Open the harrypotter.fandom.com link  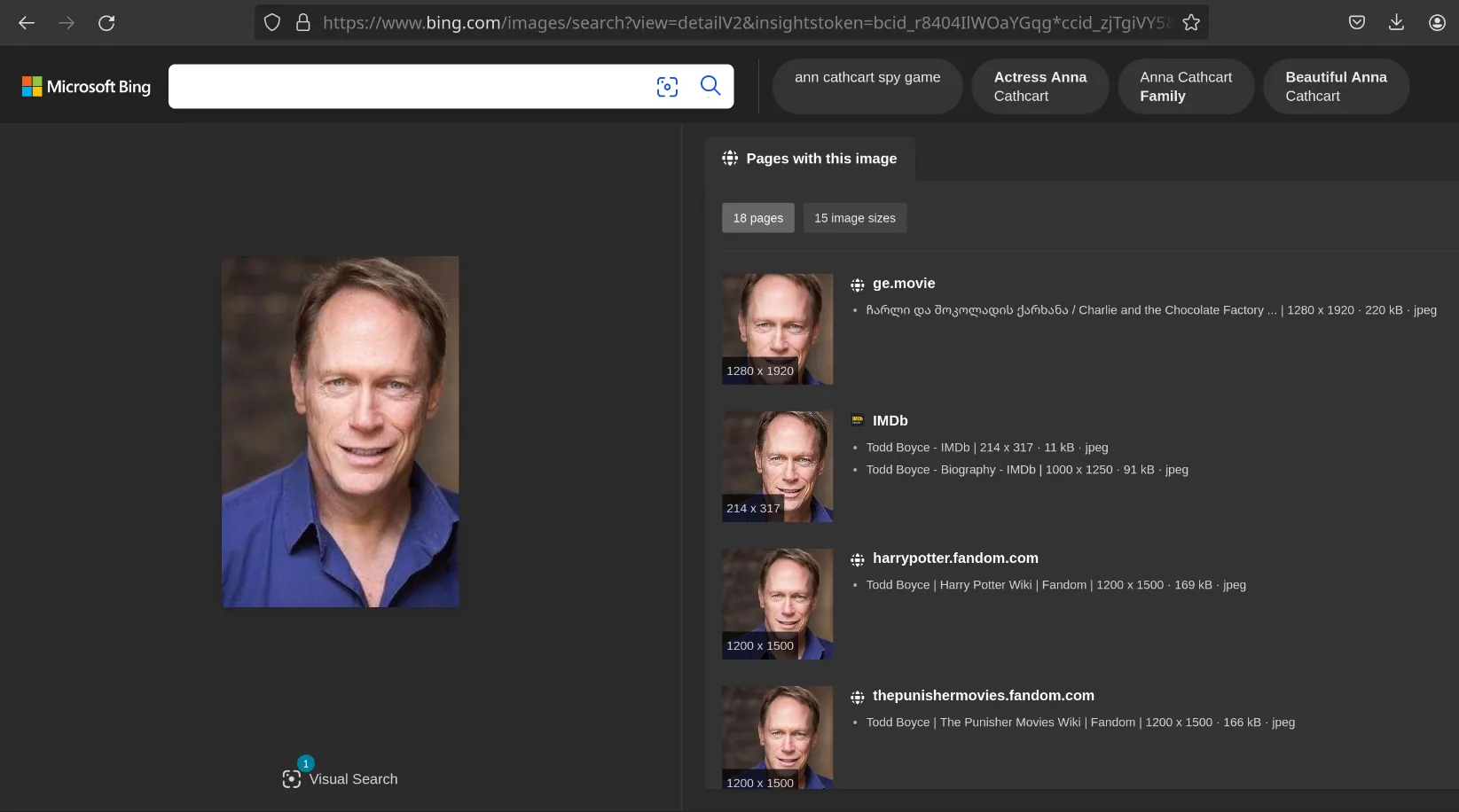pyautogui.click(x=955, y=558)
